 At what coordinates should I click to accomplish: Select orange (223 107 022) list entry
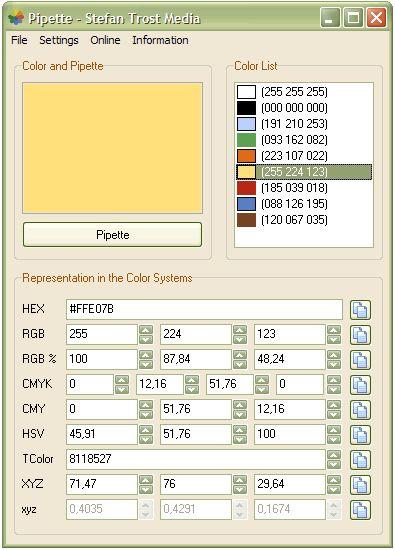click(304, 156)
